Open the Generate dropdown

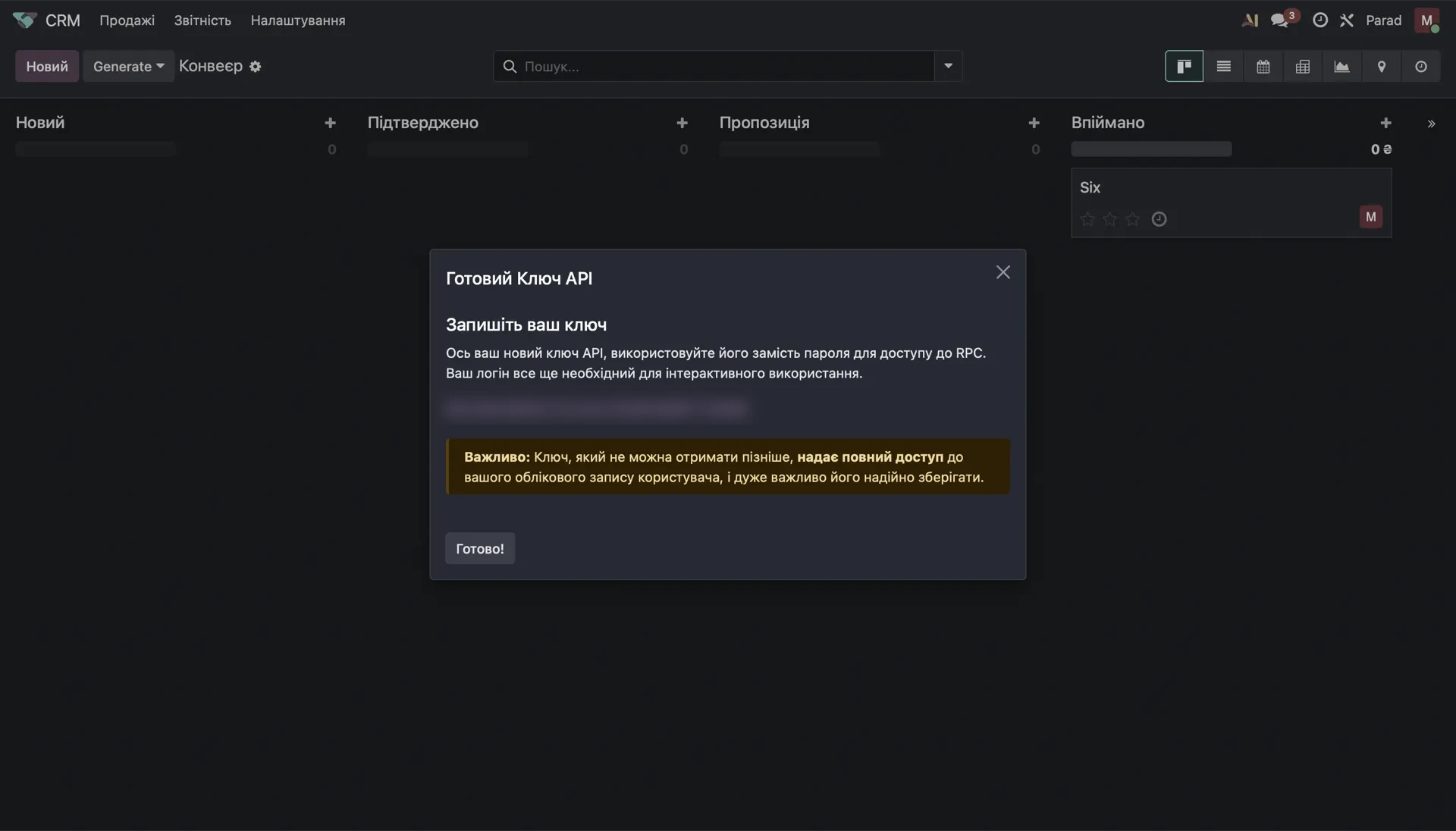click(128, 66)
